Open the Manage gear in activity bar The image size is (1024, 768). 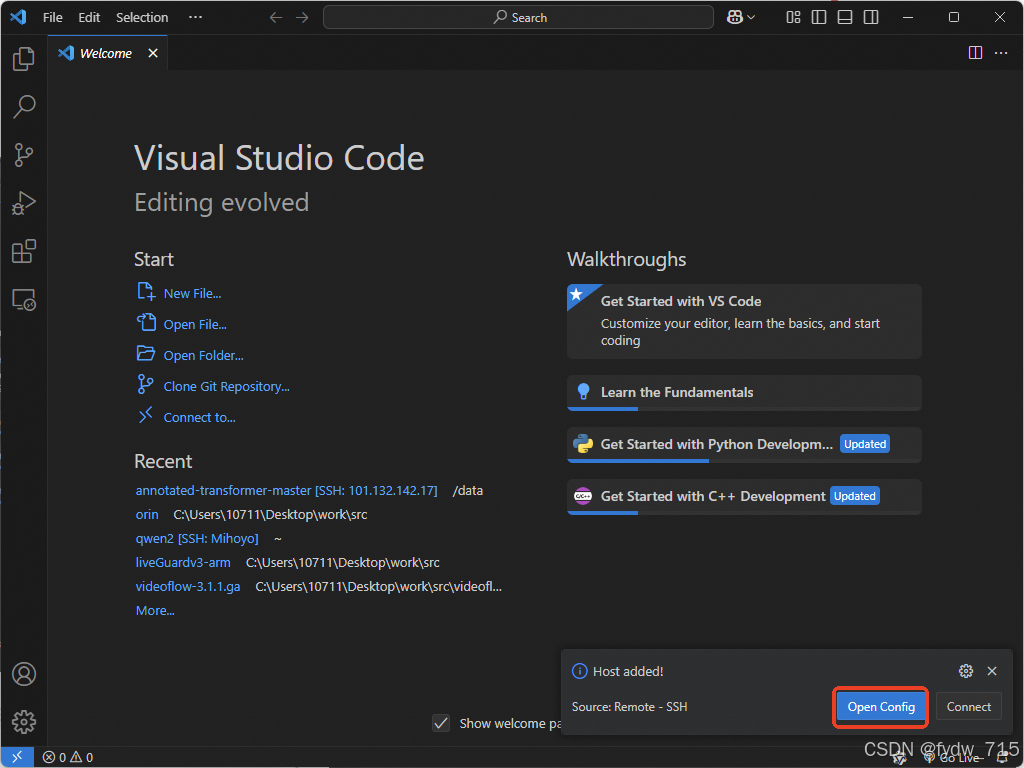[24, 722]
